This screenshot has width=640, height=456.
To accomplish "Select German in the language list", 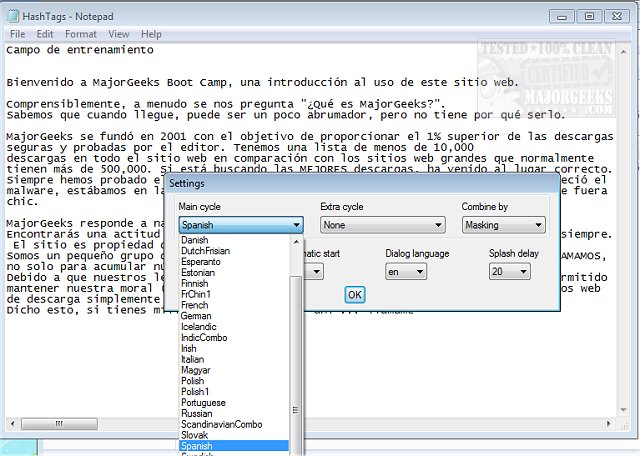I will pos(234,316).
